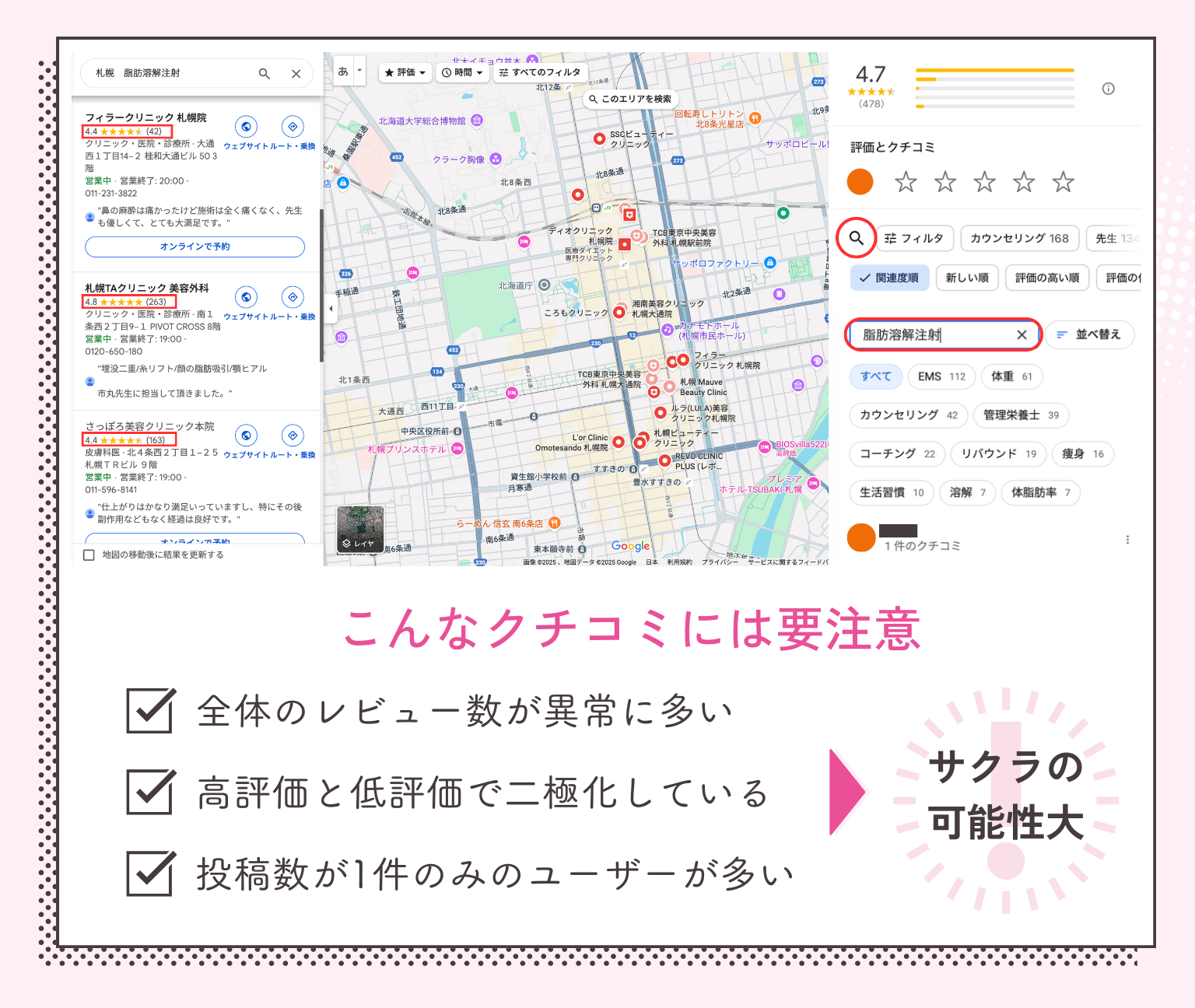Select the 生活習慣 10 keyword chip
1195x1008 pixels.
(892, 492)
